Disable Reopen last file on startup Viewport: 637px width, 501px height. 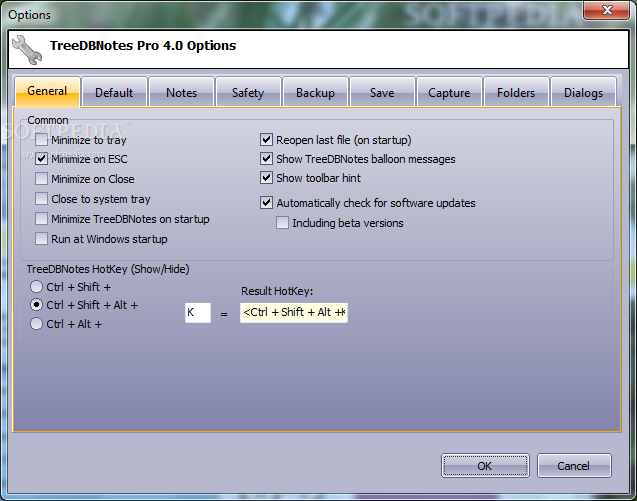pyautogui.click(x=266, y=140)
